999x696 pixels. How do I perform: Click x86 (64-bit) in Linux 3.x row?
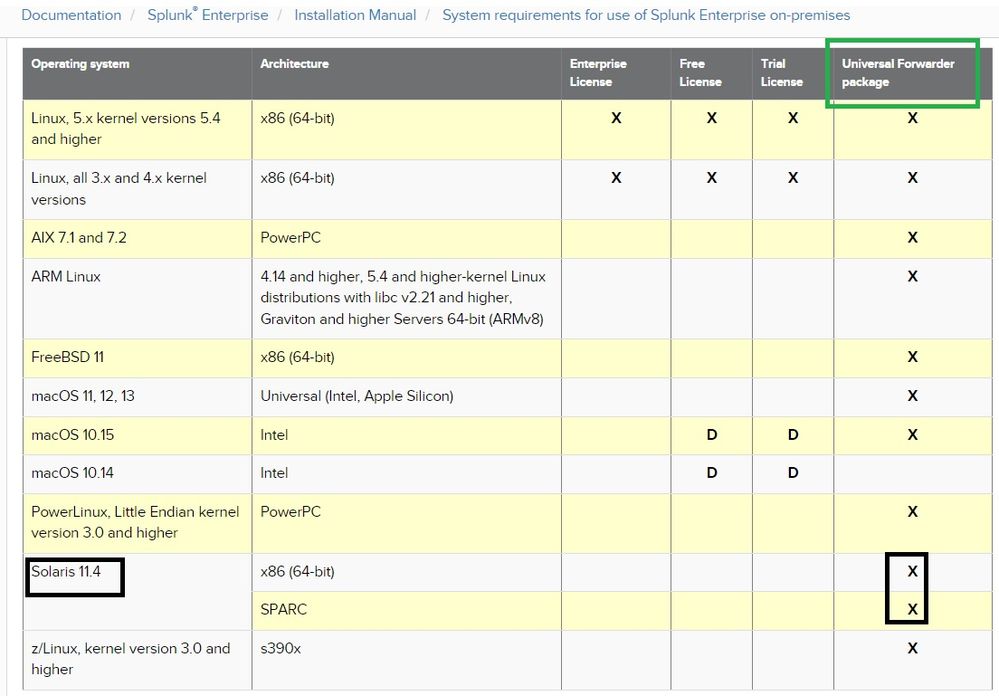tap(406, 189)
